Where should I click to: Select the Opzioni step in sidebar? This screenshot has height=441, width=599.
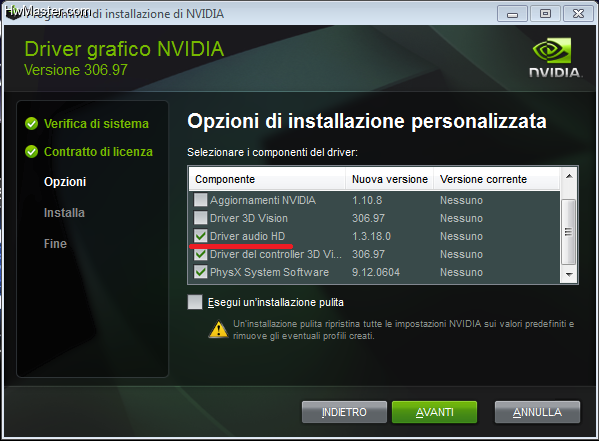[x=65, y=182]
